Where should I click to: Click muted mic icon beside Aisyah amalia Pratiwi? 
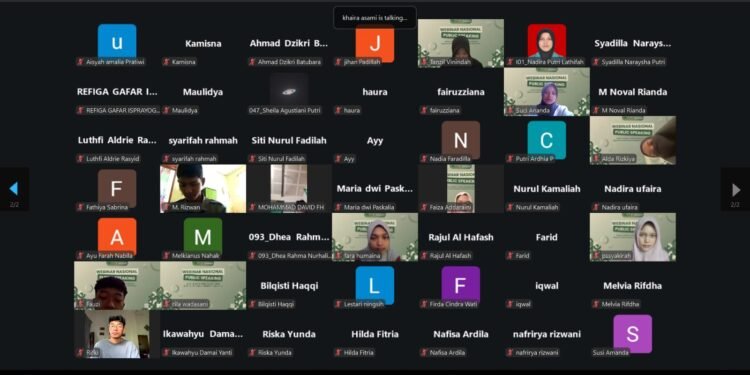(80, 62)
